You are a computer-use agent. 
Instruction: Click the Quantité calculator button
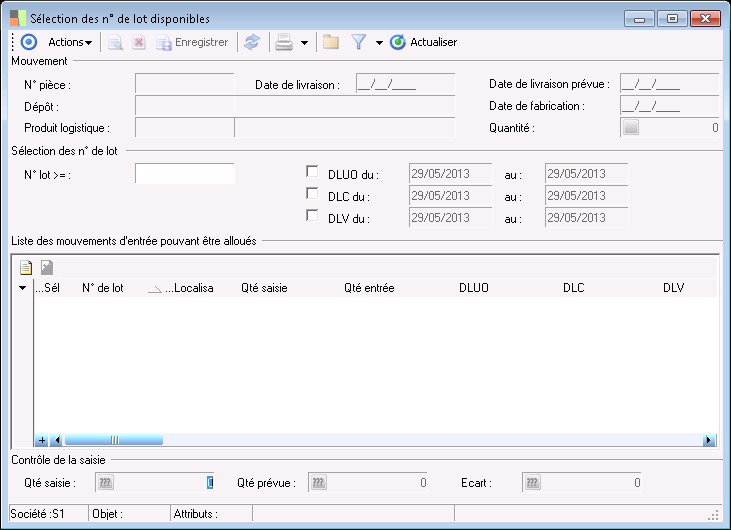(631, 127)
